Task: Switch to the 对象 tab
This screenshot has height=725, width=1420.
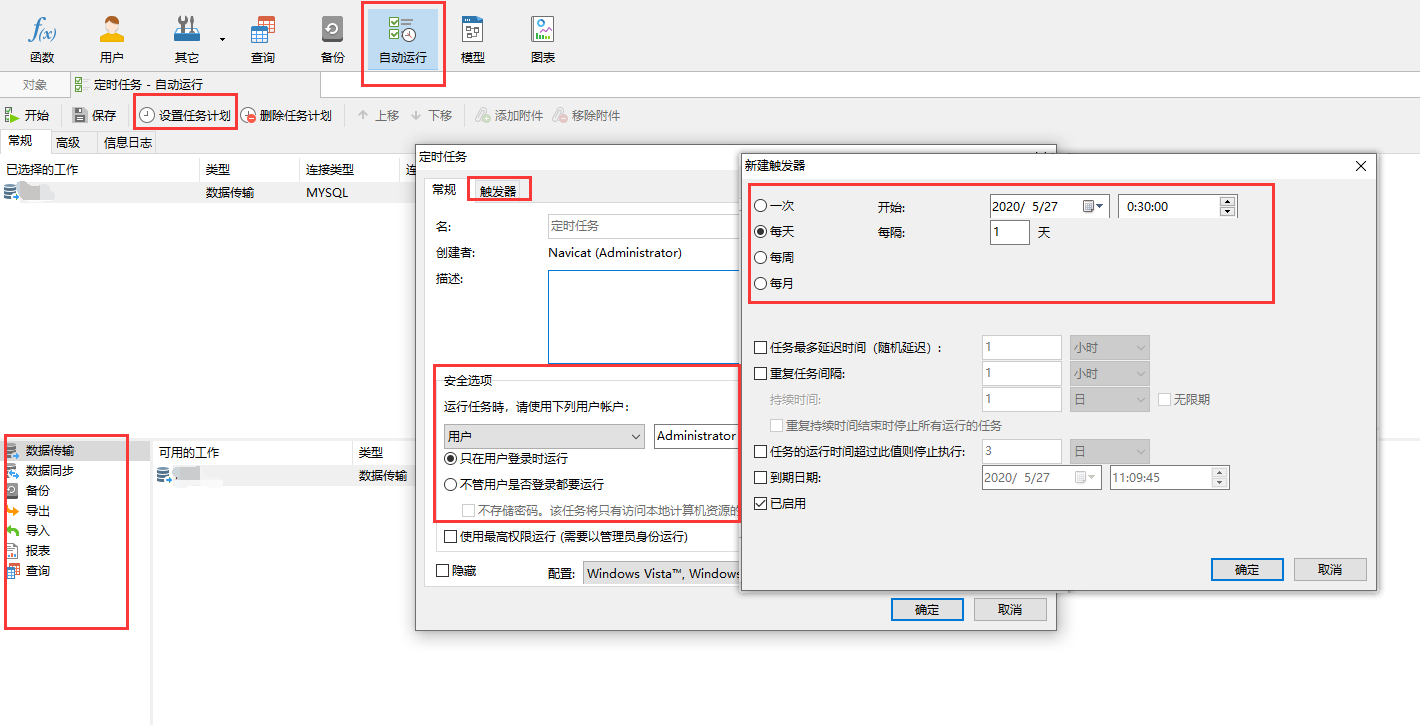Action: tap(35, 85)
